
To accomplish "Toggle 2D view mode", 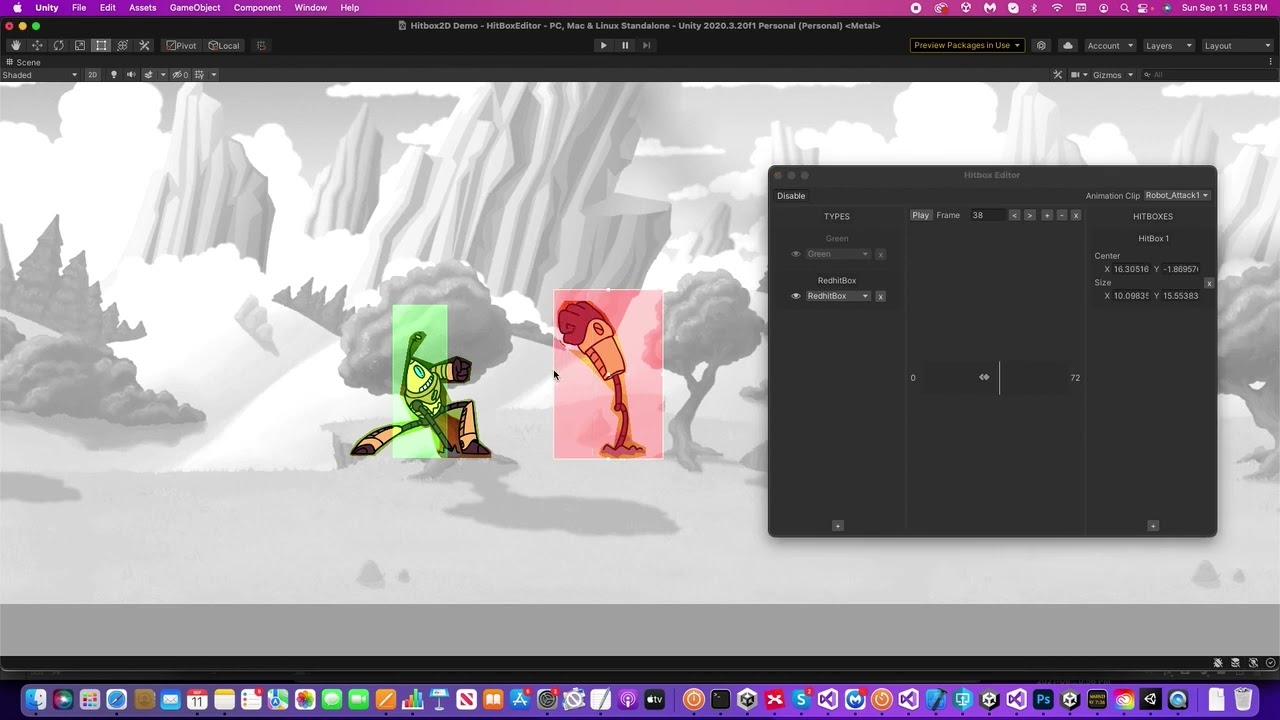I will pos(92,75).
